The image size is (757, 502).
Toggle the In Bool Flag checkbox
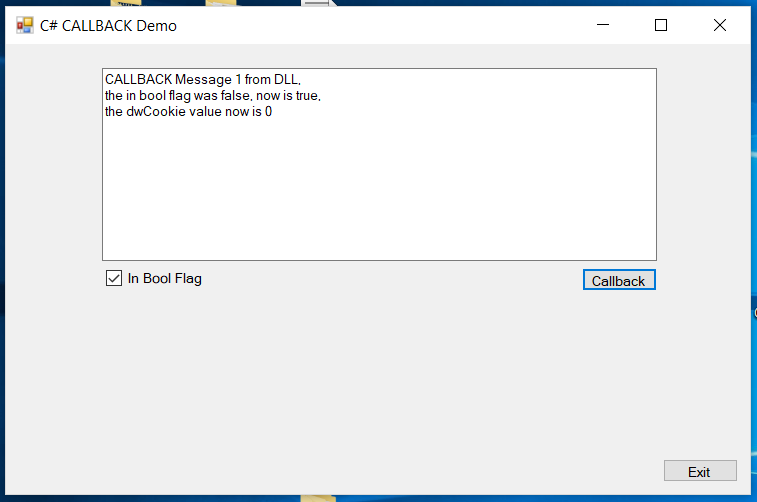[x=114, y=278]
